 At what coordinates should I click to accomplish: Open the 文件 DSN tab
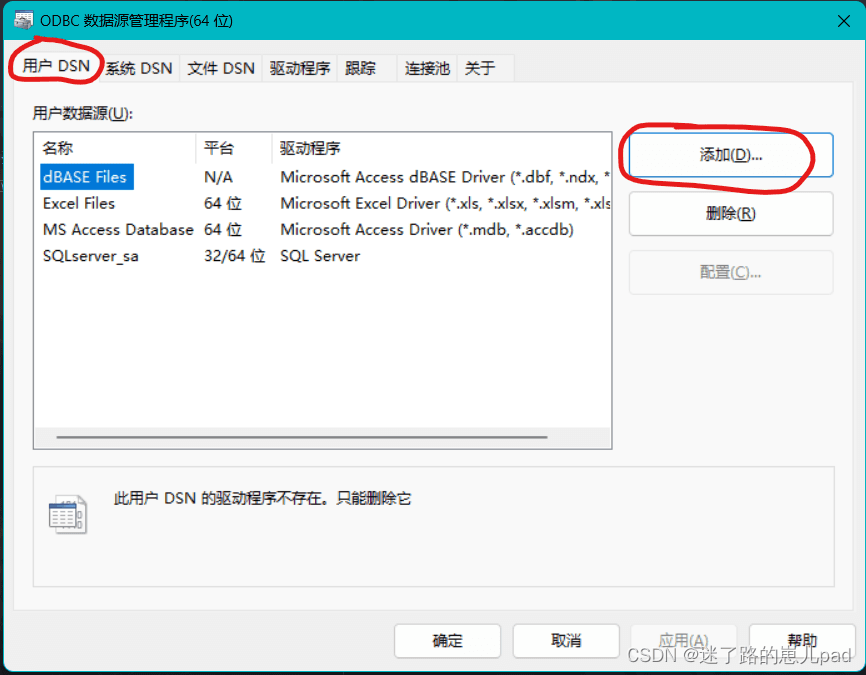(221, 68)
